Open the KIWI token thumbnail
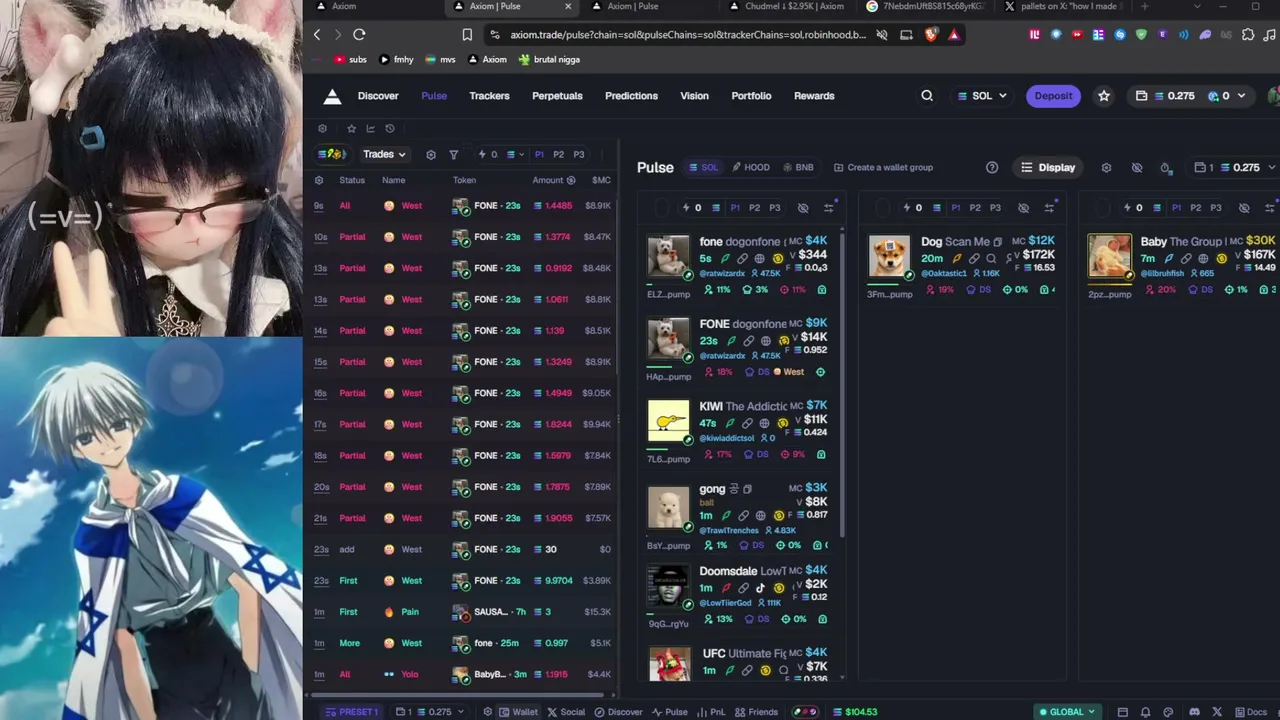The image size is (1280, 720). [668, 421]
